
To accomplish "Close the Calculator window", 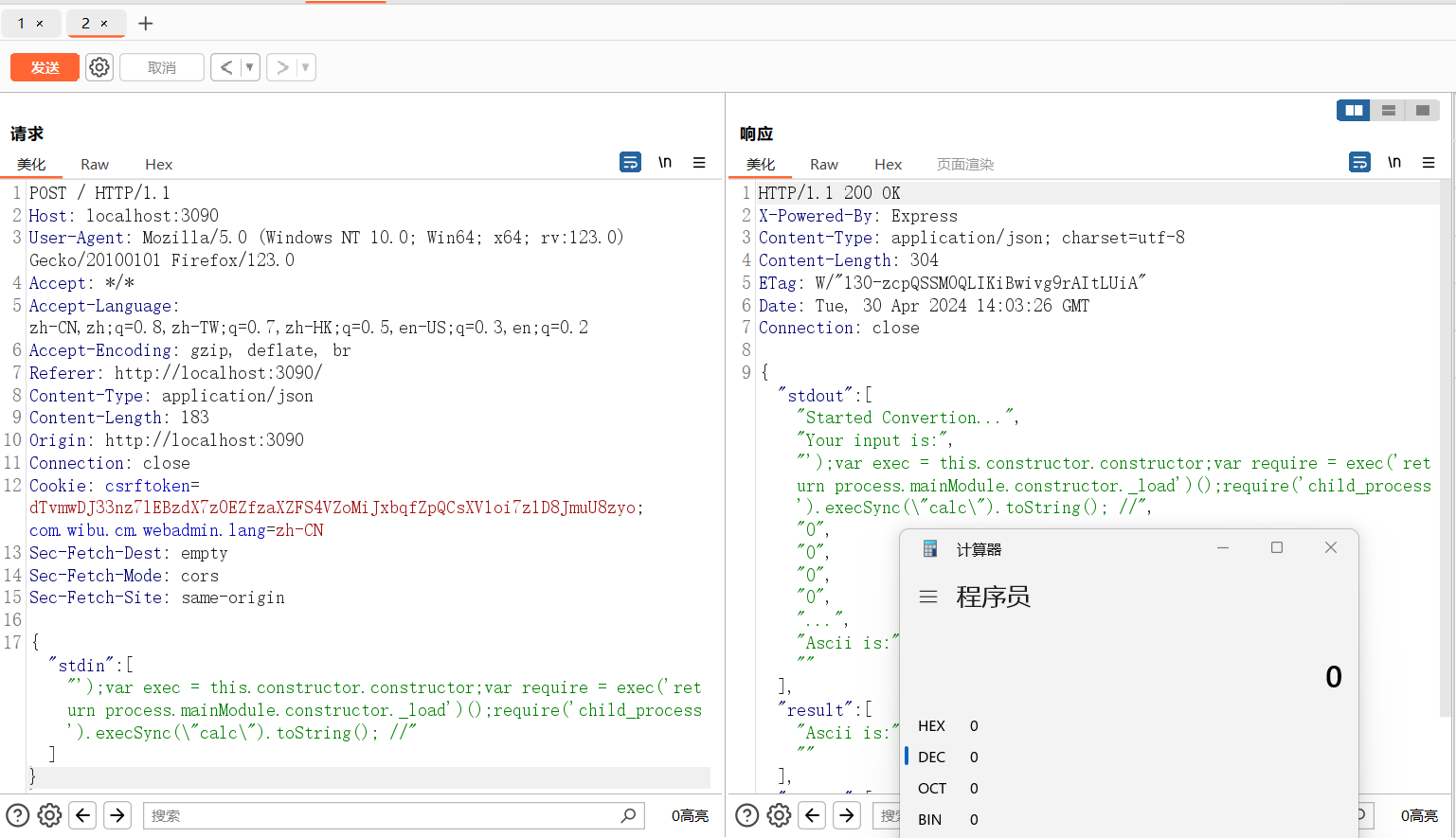I will point(1331,547).
